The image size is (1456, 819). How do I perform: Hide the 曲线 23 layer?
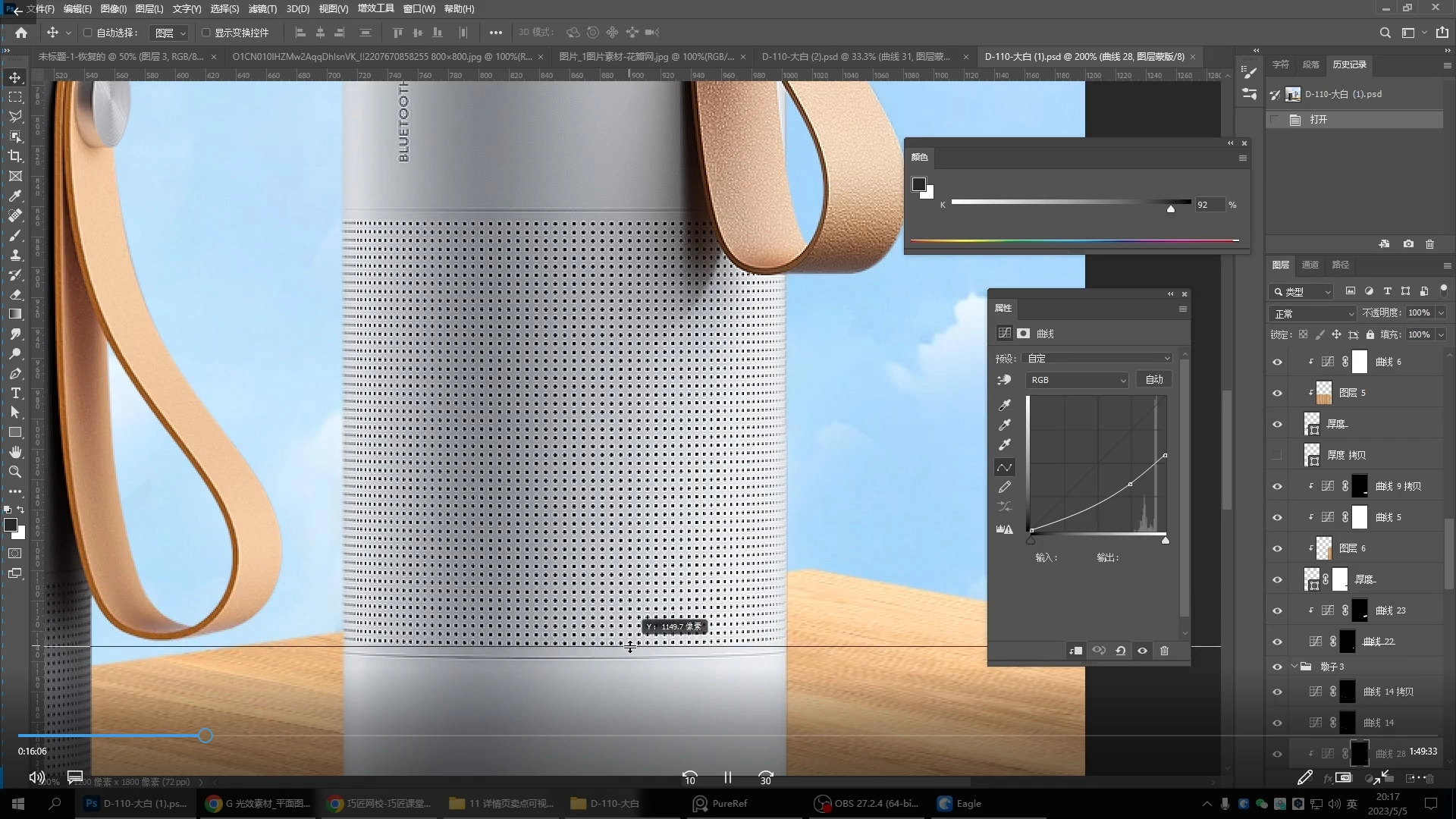tap(1277, 610)
